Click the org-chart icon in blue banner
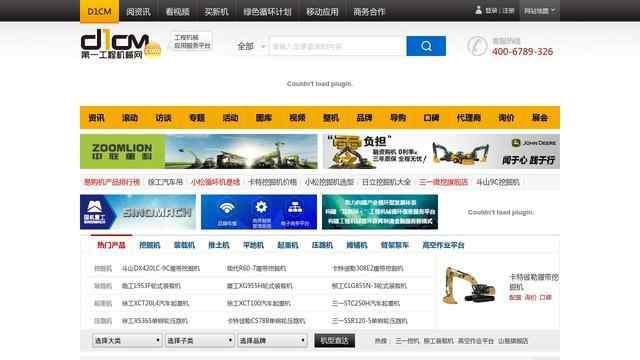 pyautogui.click(x=295, y=207)
